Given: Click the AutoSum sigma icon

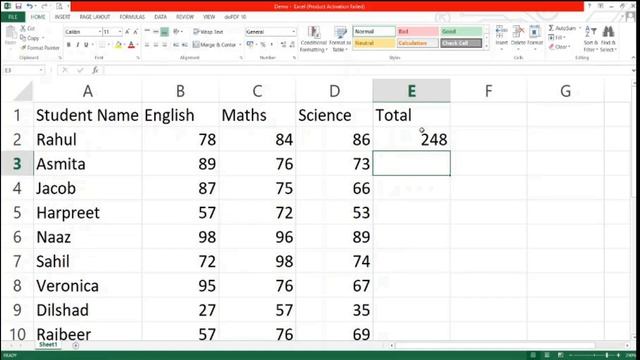Looking at the screenshot, I should pyautogui.click(x=551, y=28).
